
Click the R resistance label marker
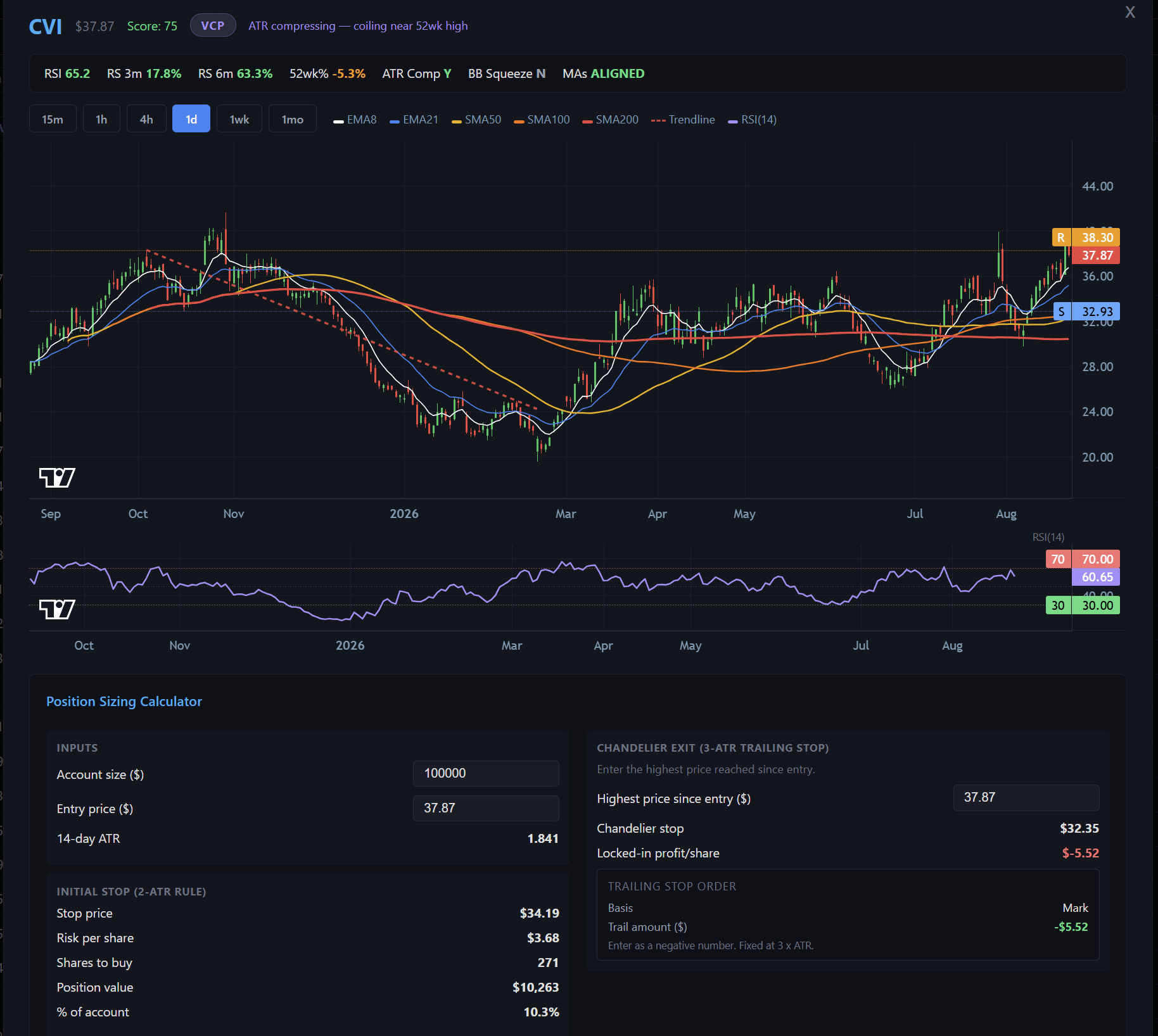[1061, 237]
